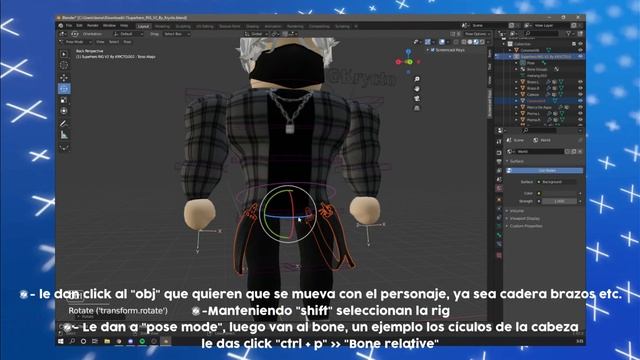The width and height of the screenshot is (640, 360).
Task: Enable wireframe viewport shading
Action: pyautogui.click(x=464, y=42)
